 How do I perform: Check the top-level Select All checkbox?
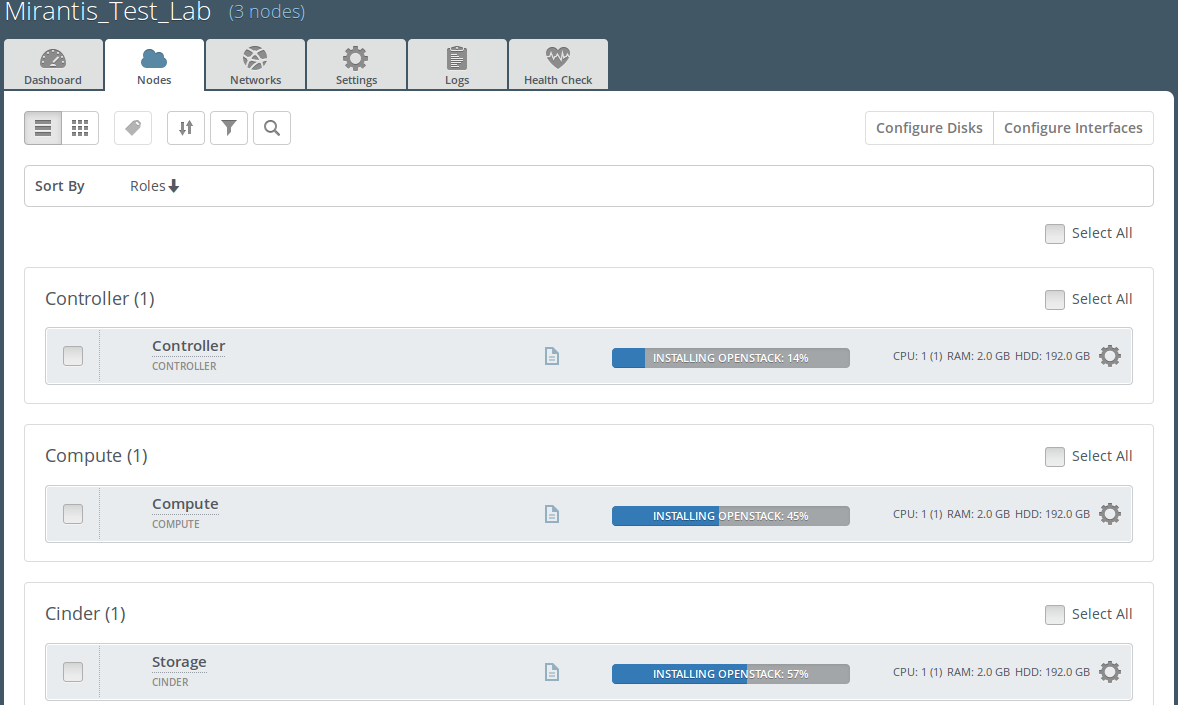[1055, 234]
